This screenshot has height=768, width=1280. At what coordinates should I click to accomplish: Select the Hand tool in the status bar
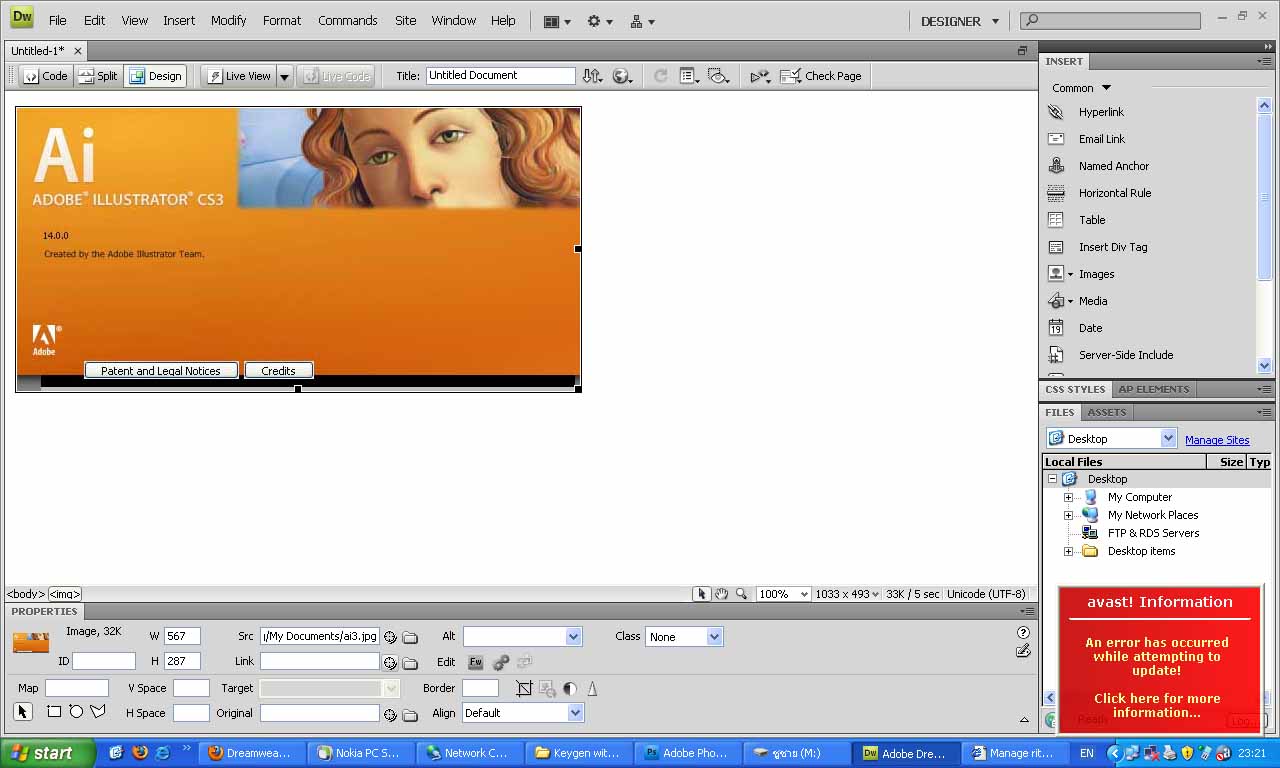tap(721, 594)
